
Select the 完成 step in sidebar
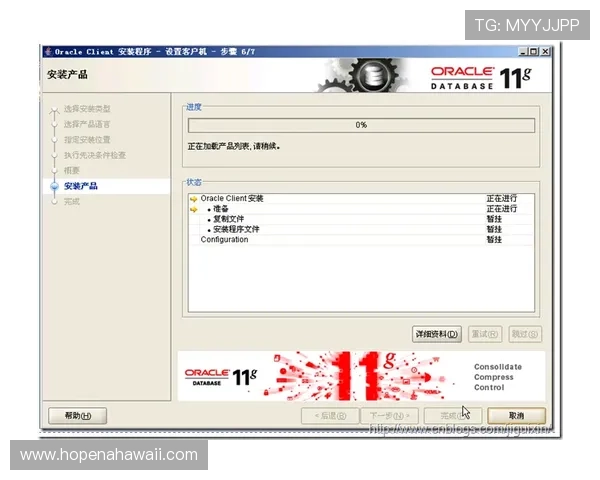[x=72, y=201]
